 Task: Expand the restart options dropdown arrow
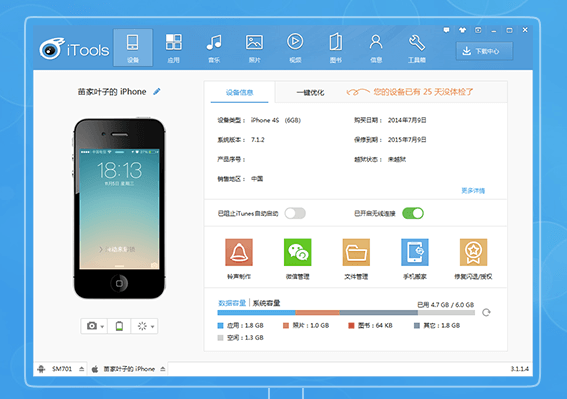[x=153, y=327]
